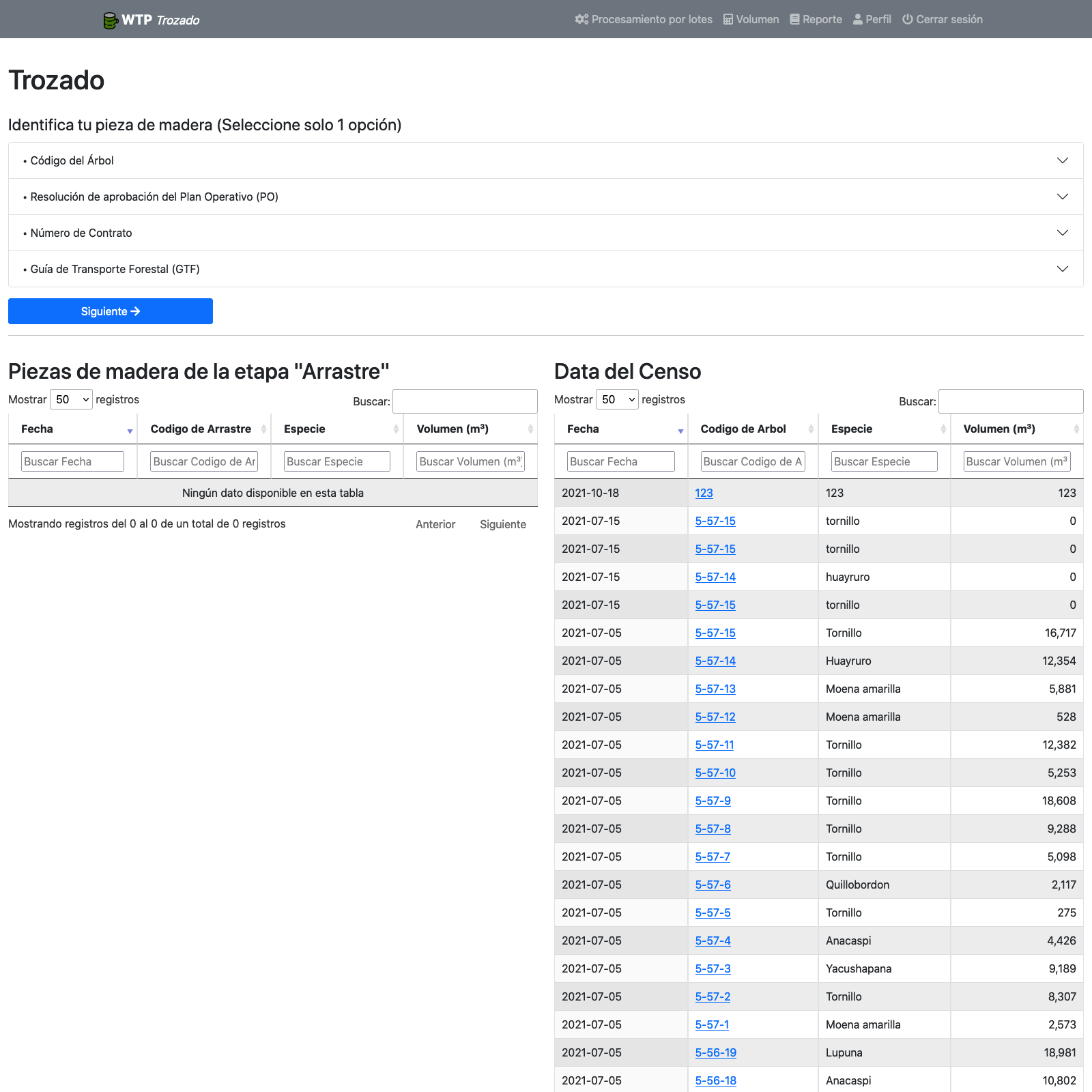Sort Arrastre table by Especie arrows
The height and width of the screenshot is (1092, 1092).
pos(396,429)
